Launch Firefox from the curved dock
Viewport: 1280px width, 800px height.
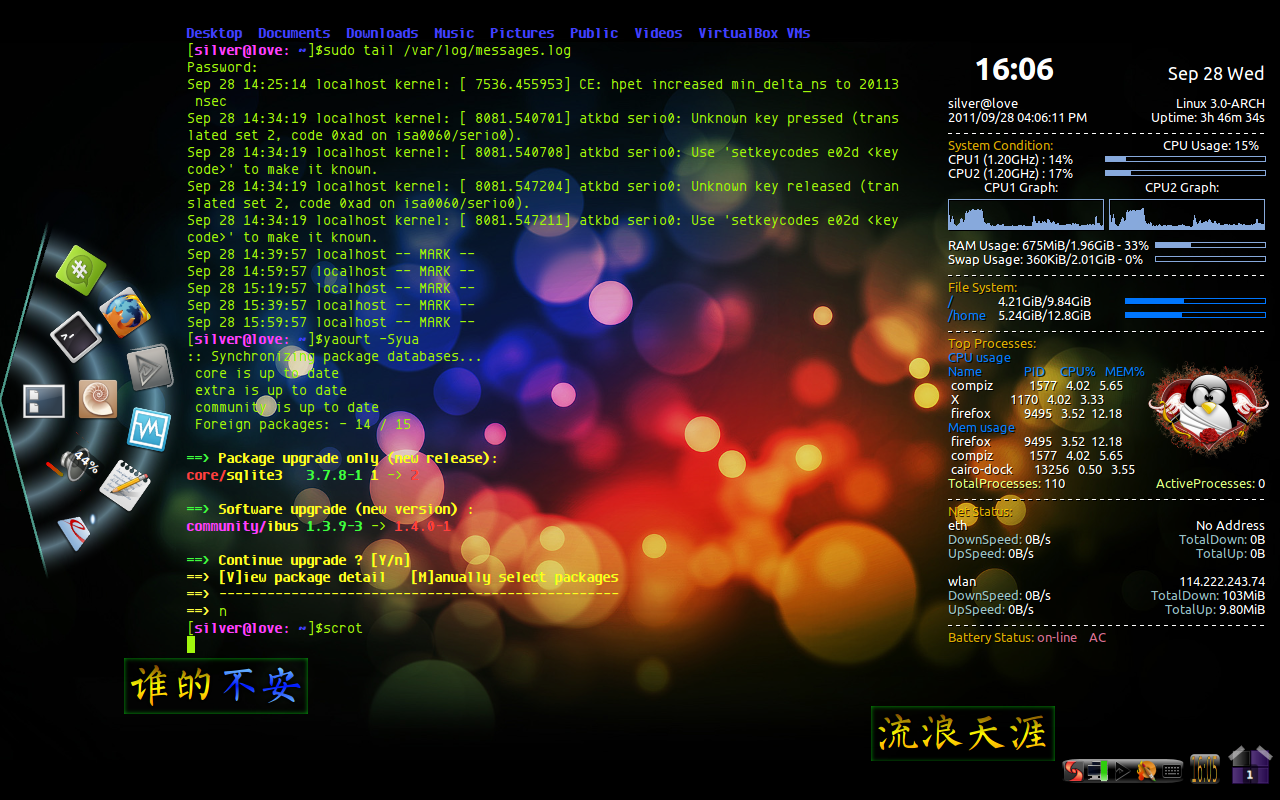pyautogui.click(x=125, y=313)
